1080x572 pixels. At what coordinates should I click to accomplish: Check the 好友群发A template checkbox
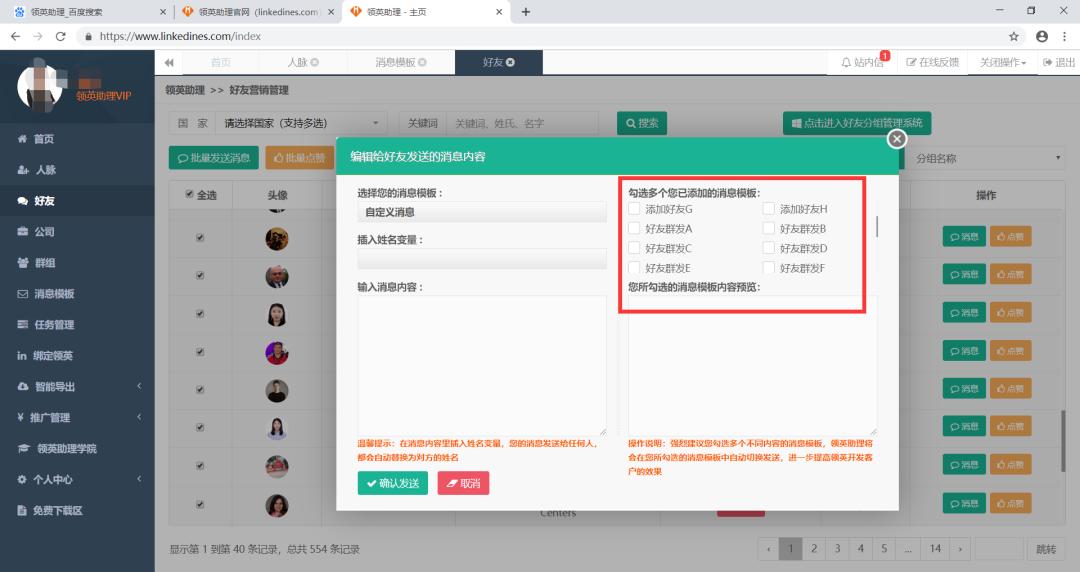click(x=634, y=228)
